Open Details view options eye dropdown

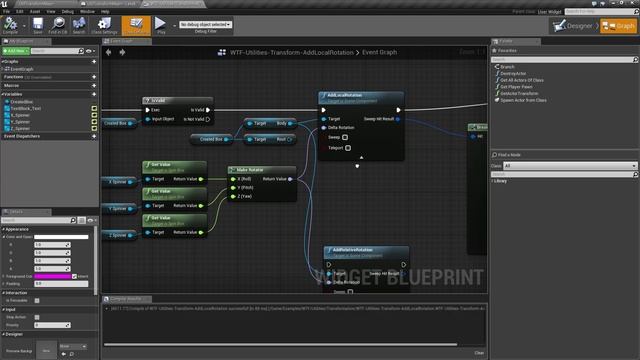(92, 220)
